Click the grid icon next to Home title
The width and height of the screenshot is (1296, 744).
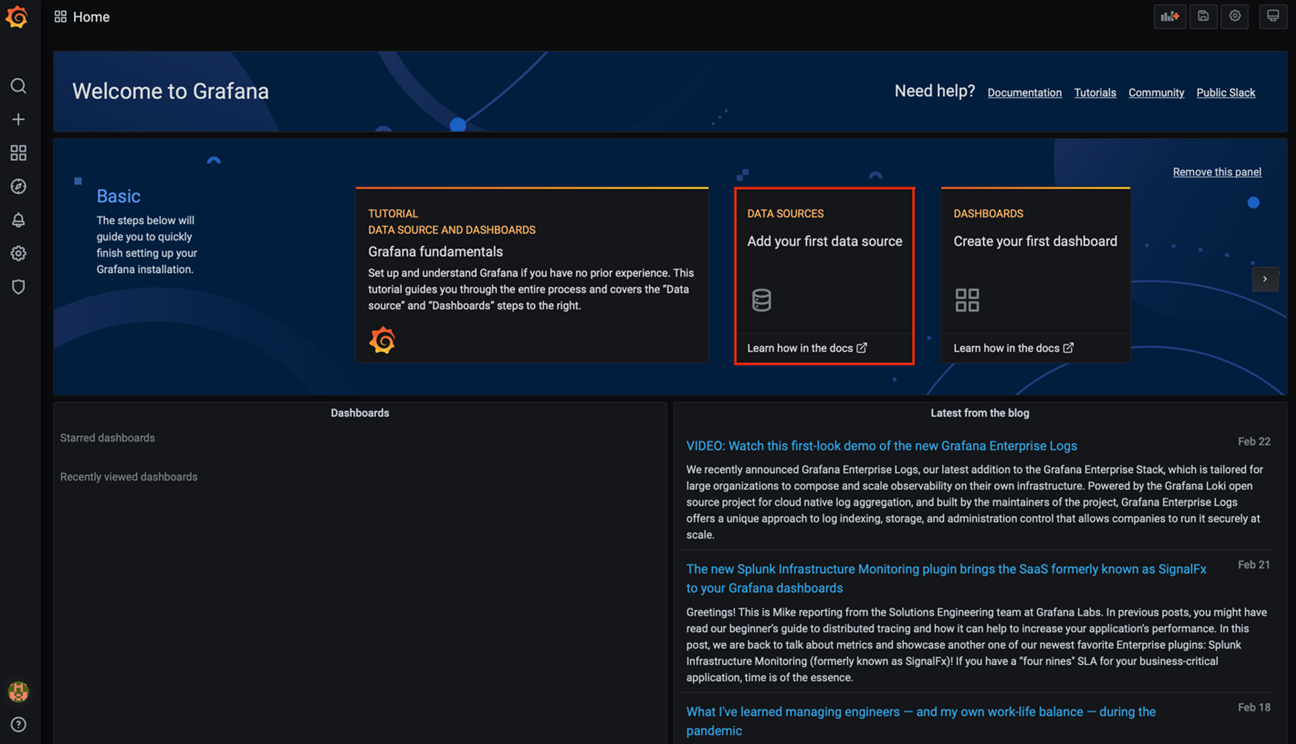[x=60, y=17]
